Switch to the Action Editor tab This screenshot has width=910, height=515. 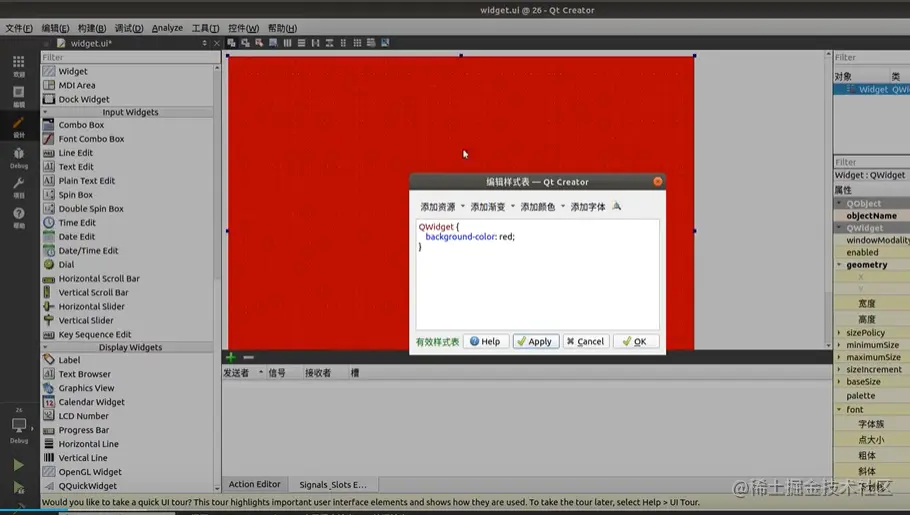[254, 484]
